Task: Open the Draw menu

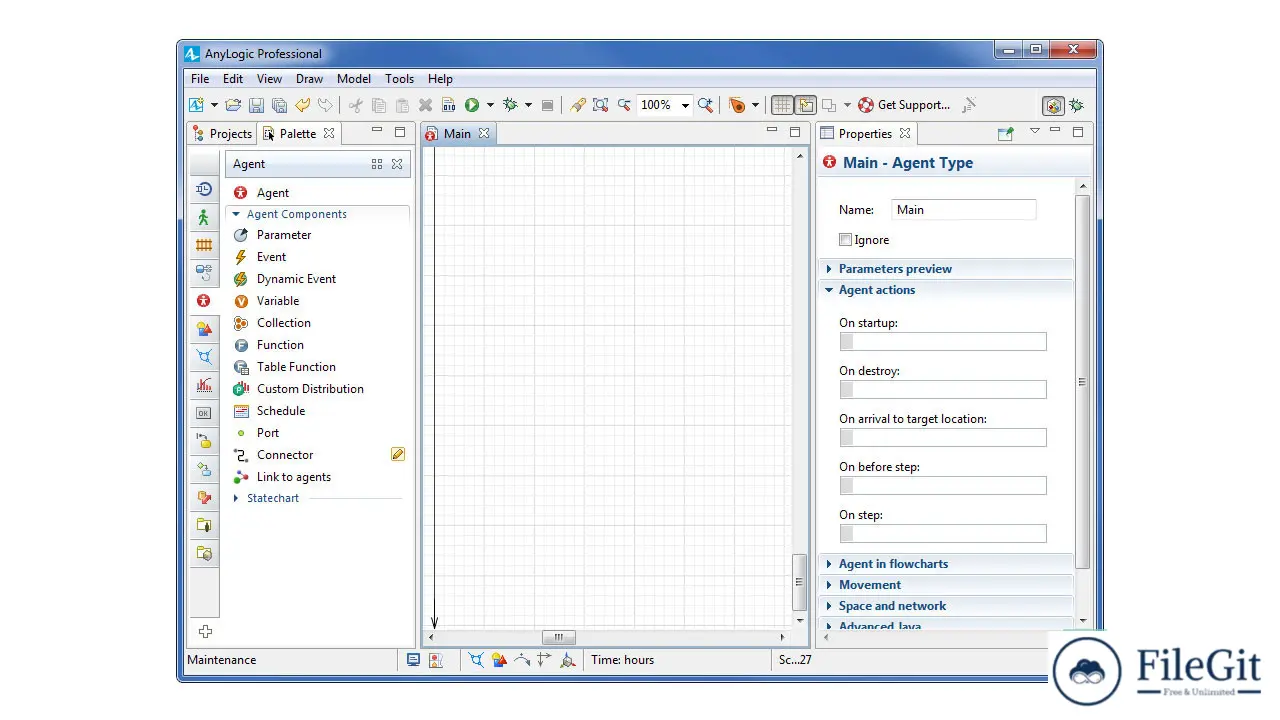Action: [x=309, y=79]
